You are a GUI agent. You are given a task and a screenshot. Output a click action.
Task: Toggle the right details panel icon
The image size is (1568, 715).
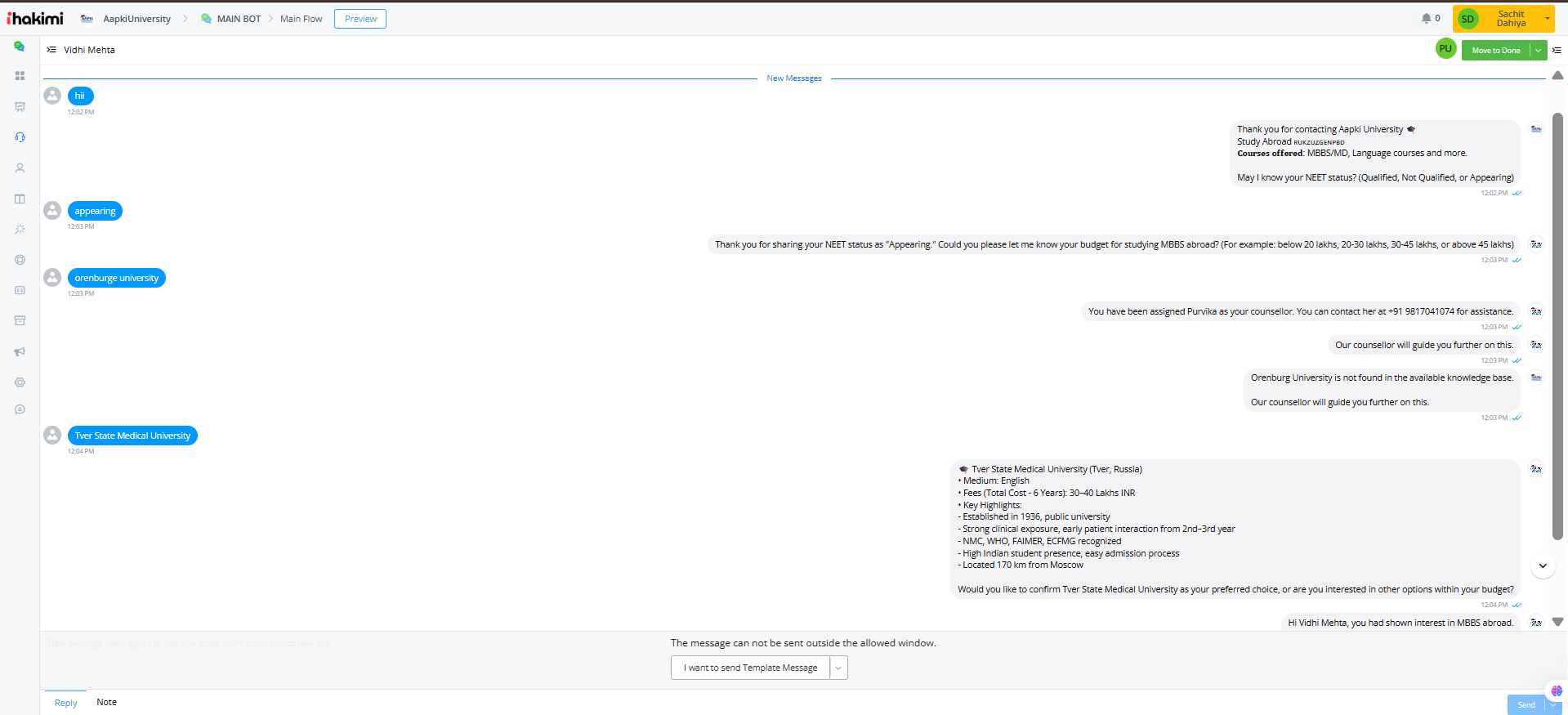[x=1557, y=50]
